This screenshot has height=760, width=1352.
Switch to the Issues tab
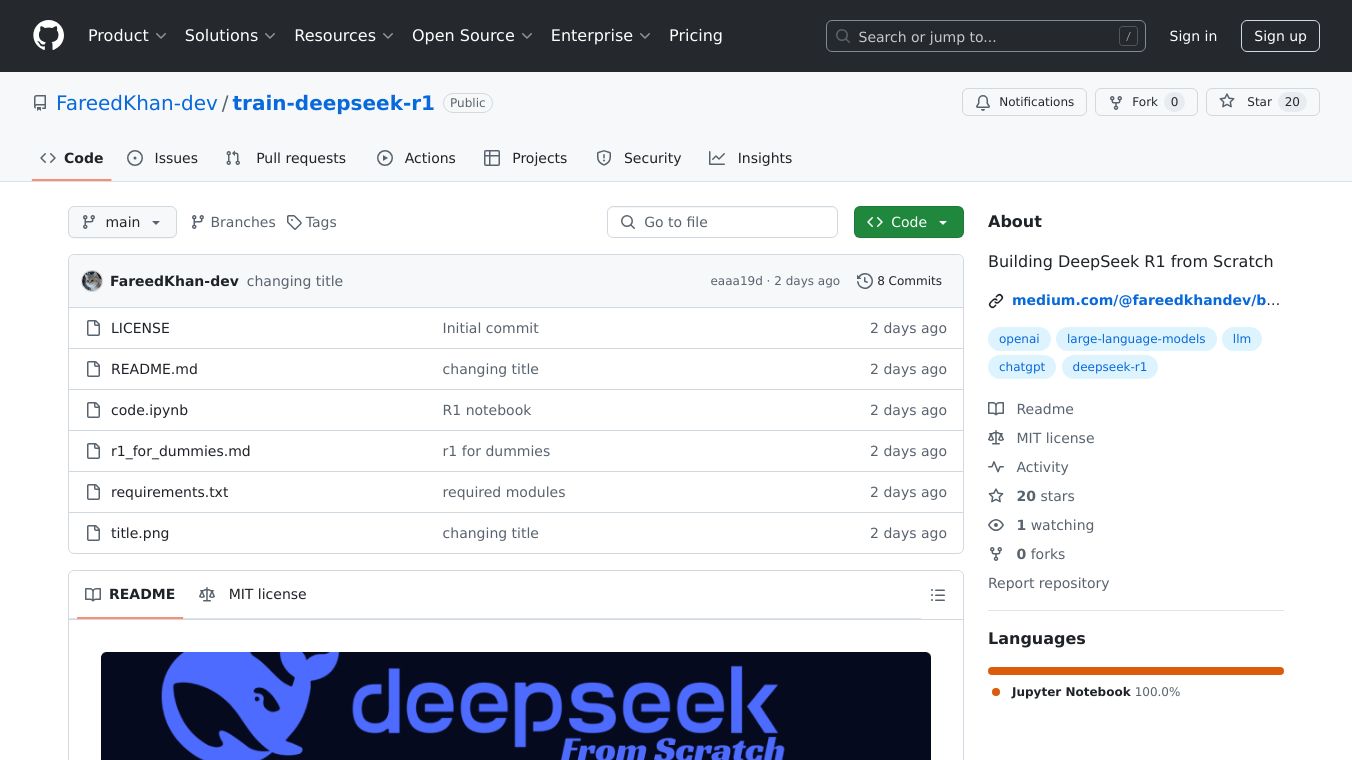pyautogui.click(x=163, y=158)
